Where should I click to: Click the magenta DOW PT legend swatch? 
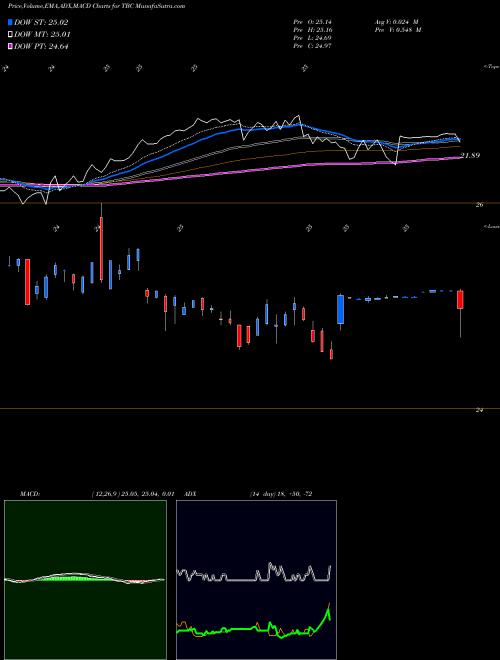coord(10,46)
